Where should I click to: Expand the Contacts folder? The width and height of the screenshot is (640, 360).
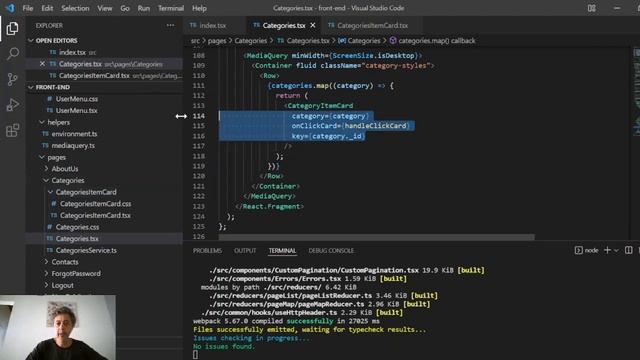point(46,262)
